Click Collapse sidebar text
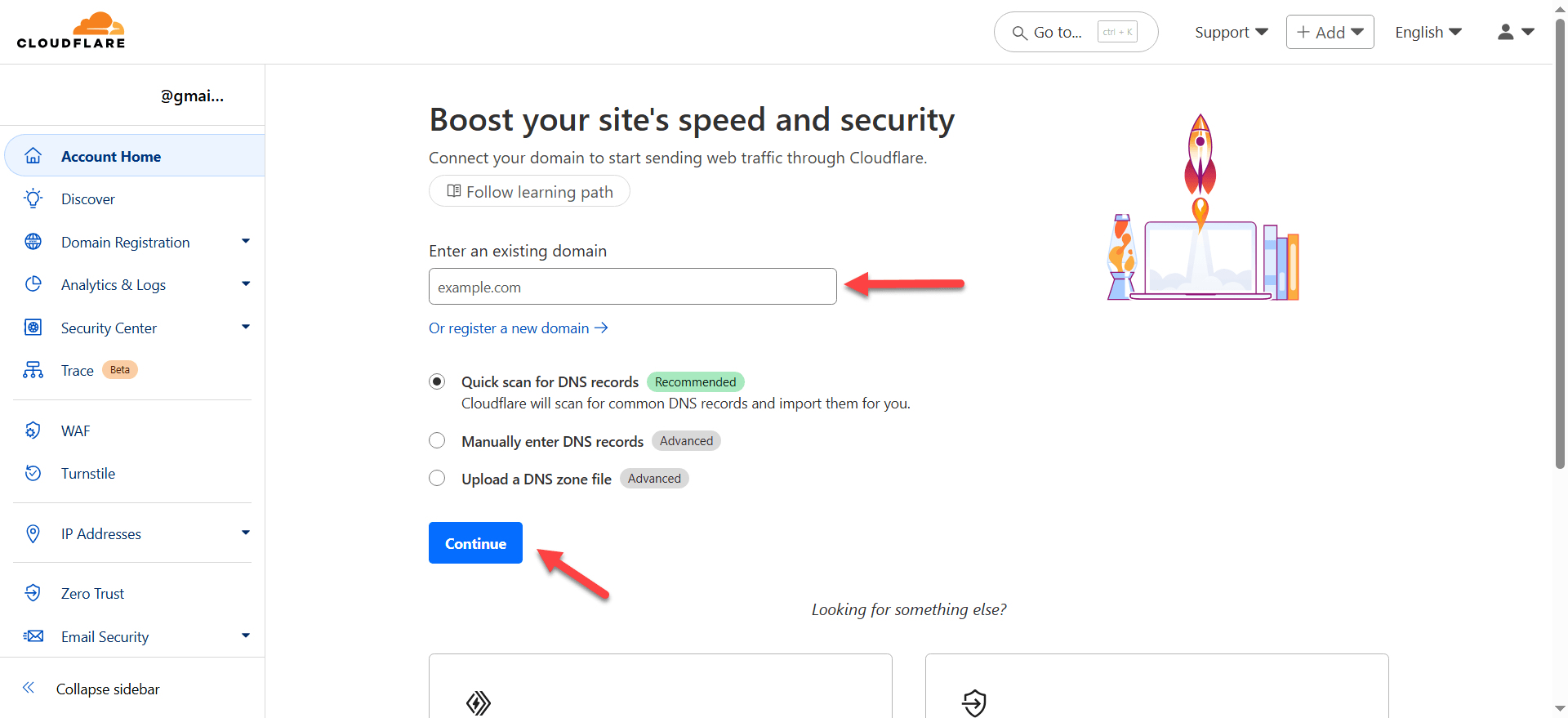This screenshot has width=1568, height=718. 108,689
